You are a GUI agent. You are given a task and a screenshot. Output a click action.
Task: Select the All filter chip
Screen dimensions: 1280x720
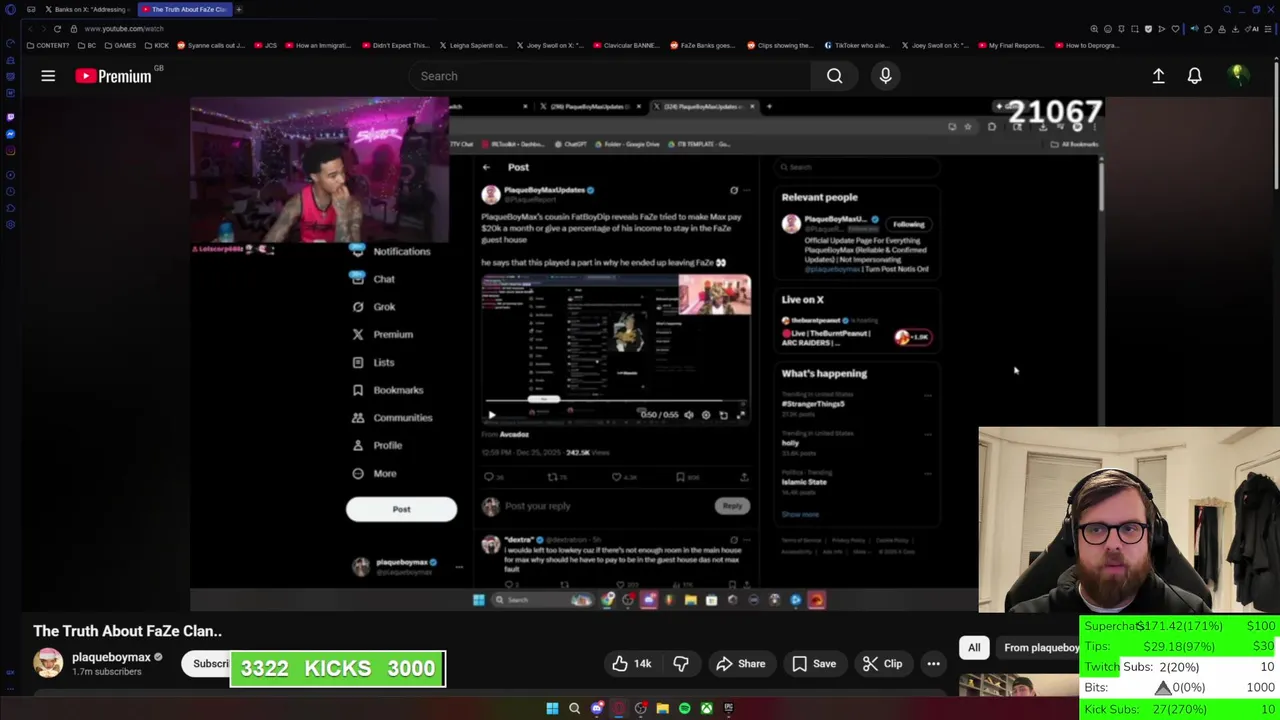tap(974, 648)
